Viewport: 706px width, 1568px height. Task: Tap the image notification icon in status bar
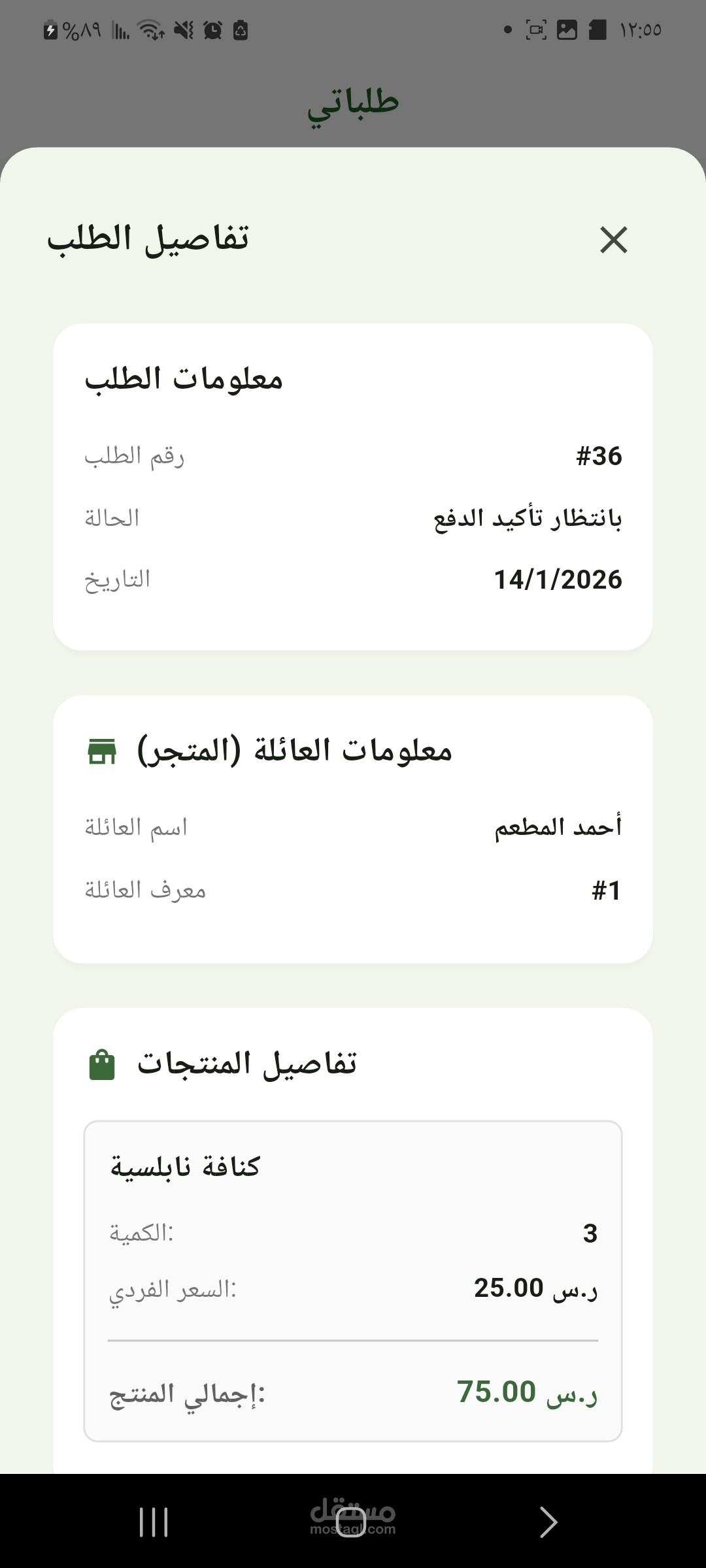(567, 30)
